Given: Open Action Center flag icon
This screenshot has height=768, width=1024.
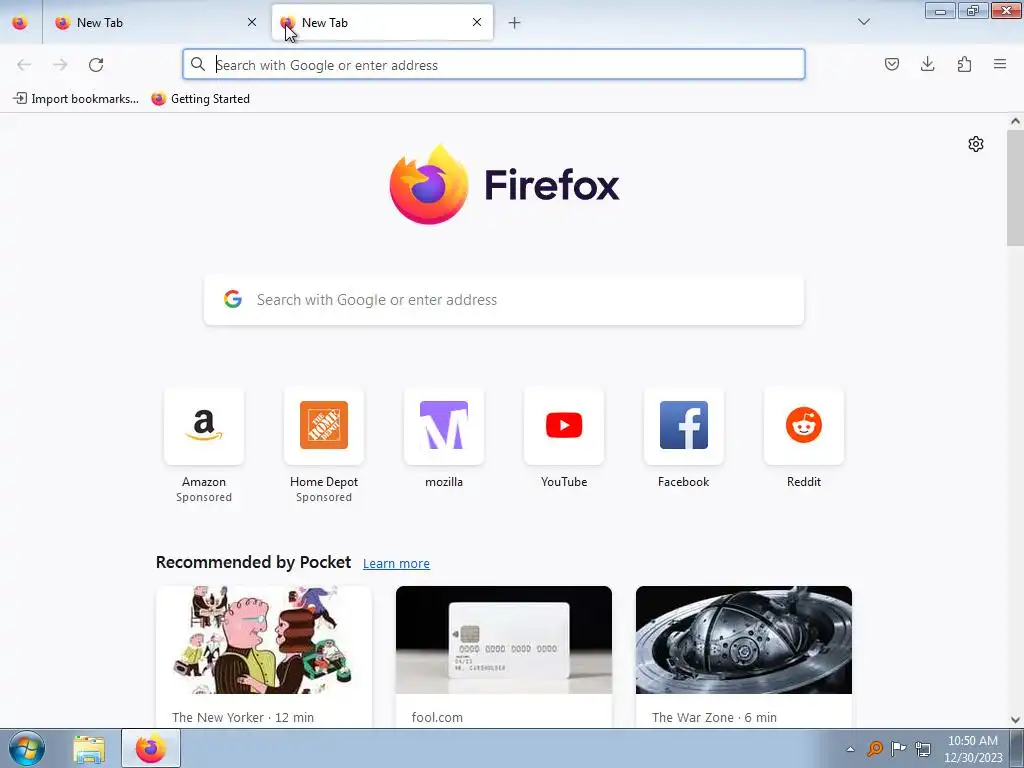Looking at the screenshot, I should tap(899, 748).
